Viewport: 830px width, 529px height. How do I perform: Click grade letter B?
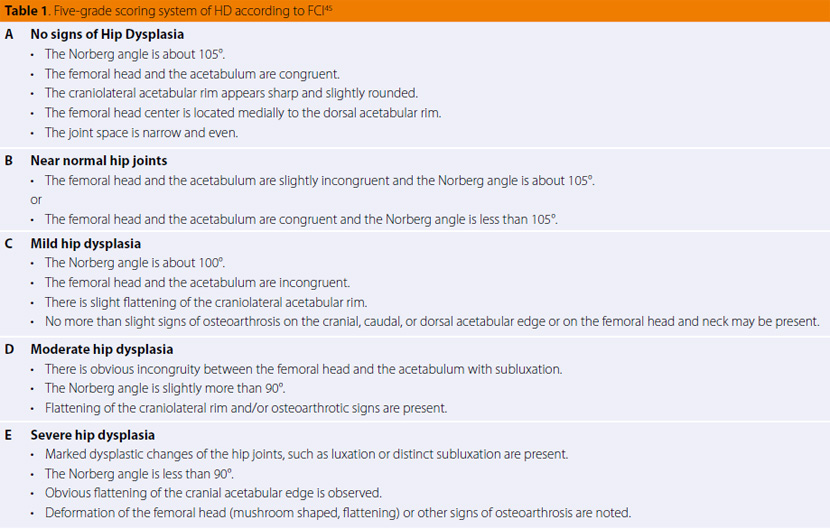8,160
